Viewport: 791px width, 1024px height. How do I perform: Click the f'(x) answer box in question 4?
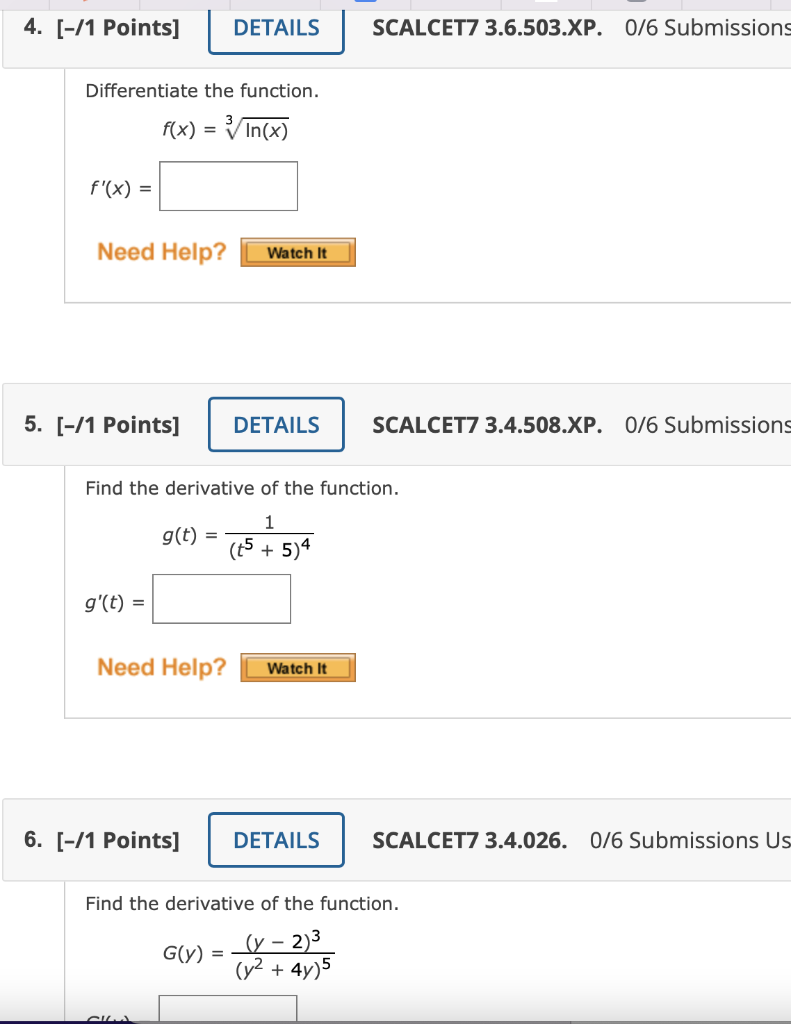228,185
